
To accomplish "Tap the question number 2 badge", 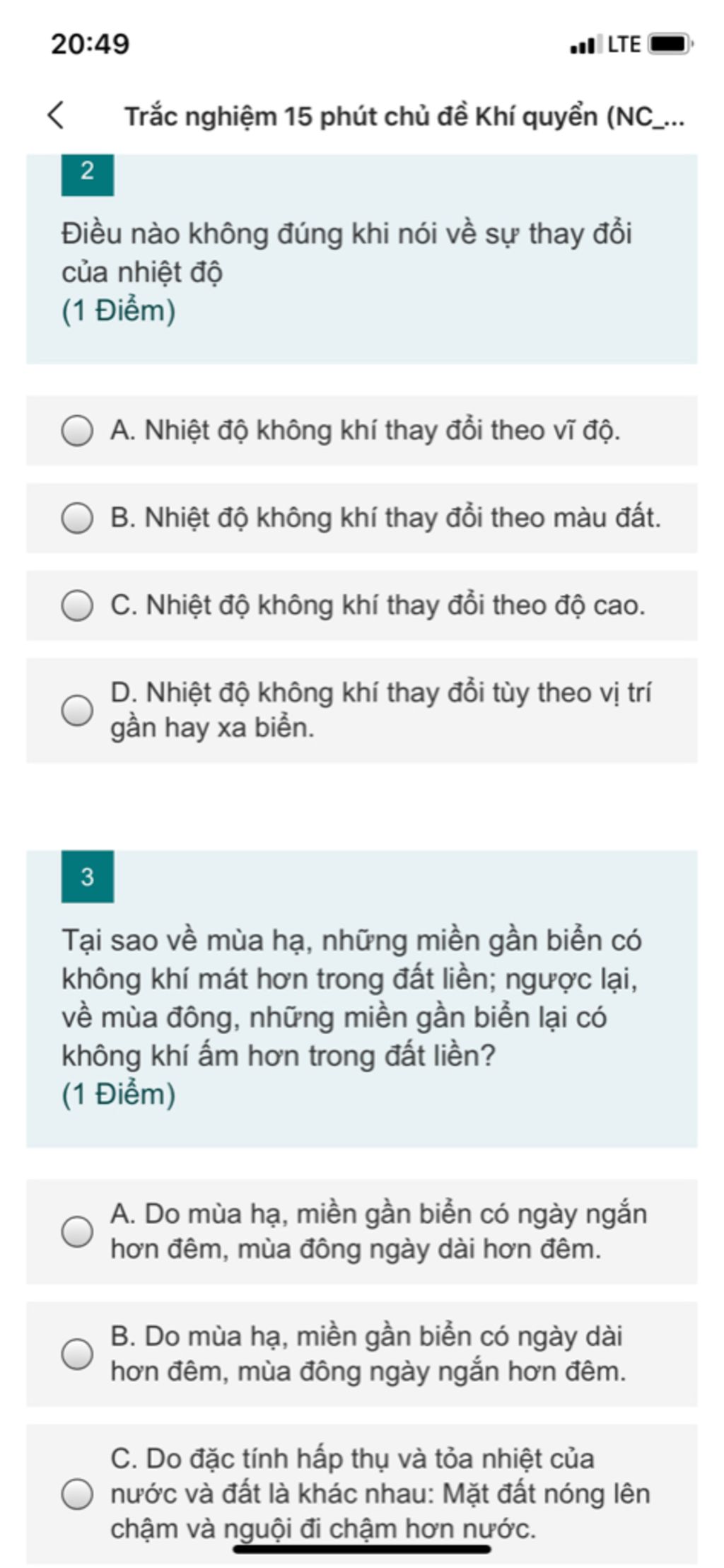I will 88,173.
